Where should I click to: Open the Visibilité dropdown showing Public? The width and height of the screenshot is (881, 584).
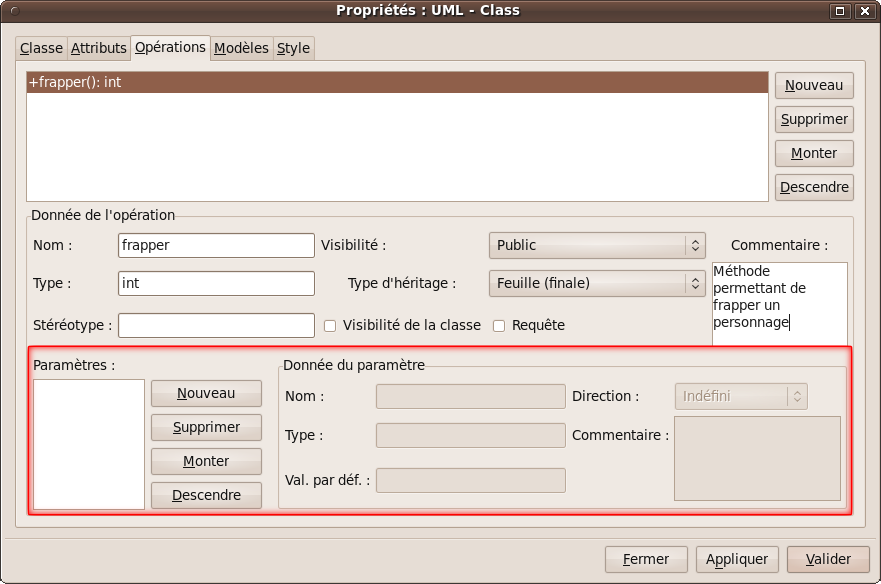pyautogui.click(x=596, y=245)
